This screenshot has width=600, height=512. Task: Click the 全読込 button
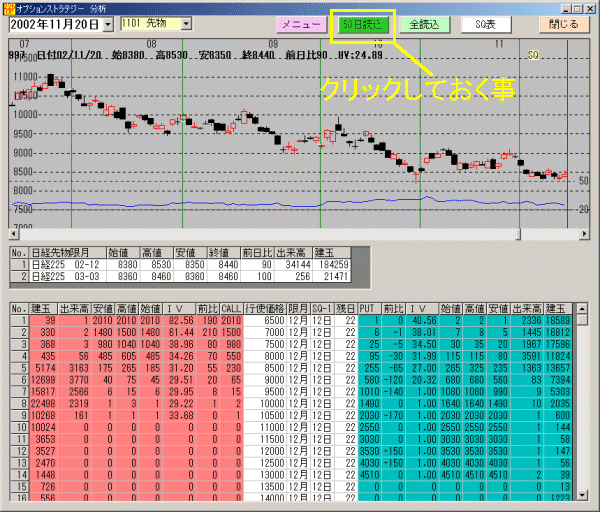[424, 25]
